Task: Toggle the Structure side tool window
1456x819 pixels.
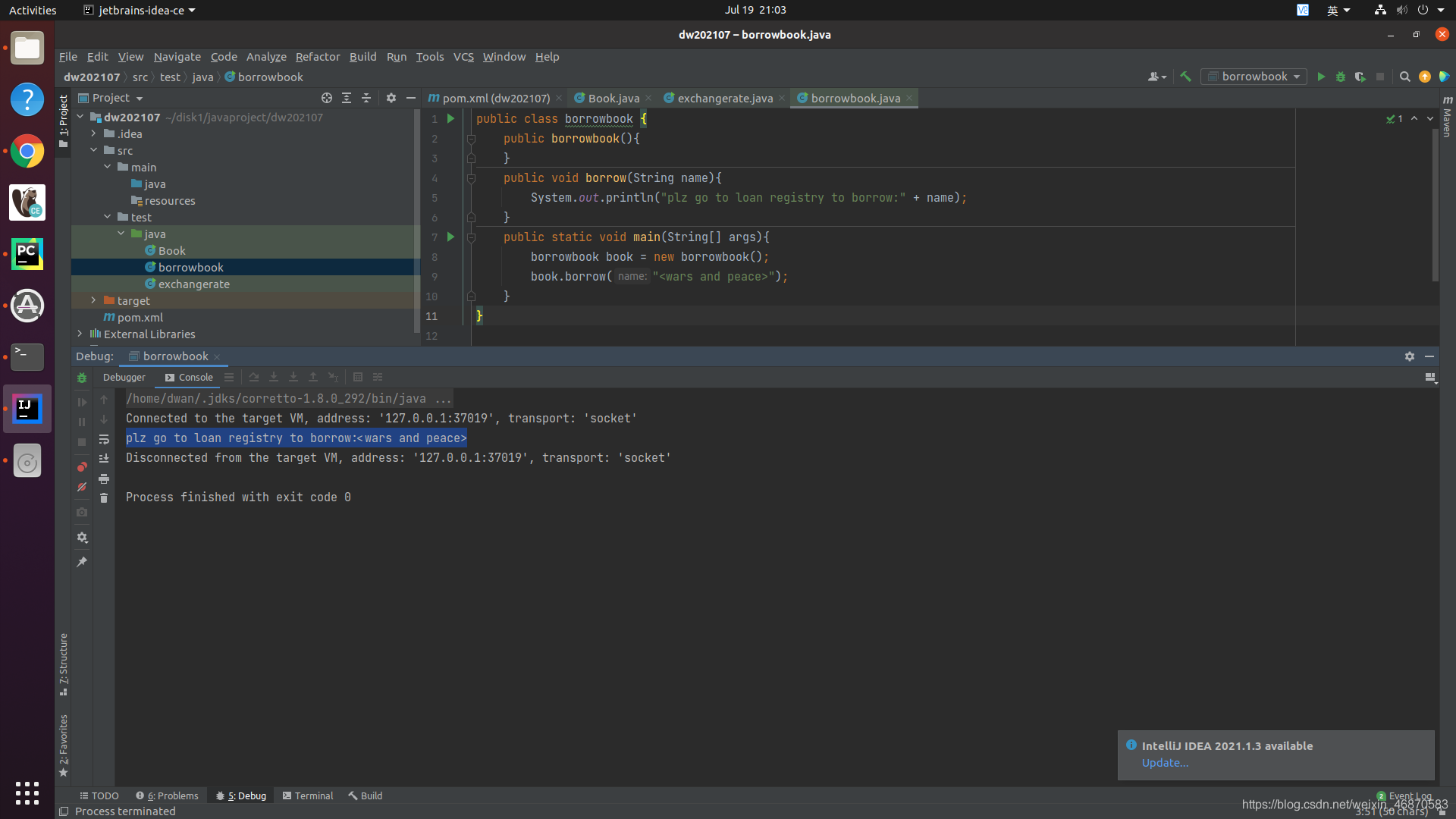Action: click(64, 665)
